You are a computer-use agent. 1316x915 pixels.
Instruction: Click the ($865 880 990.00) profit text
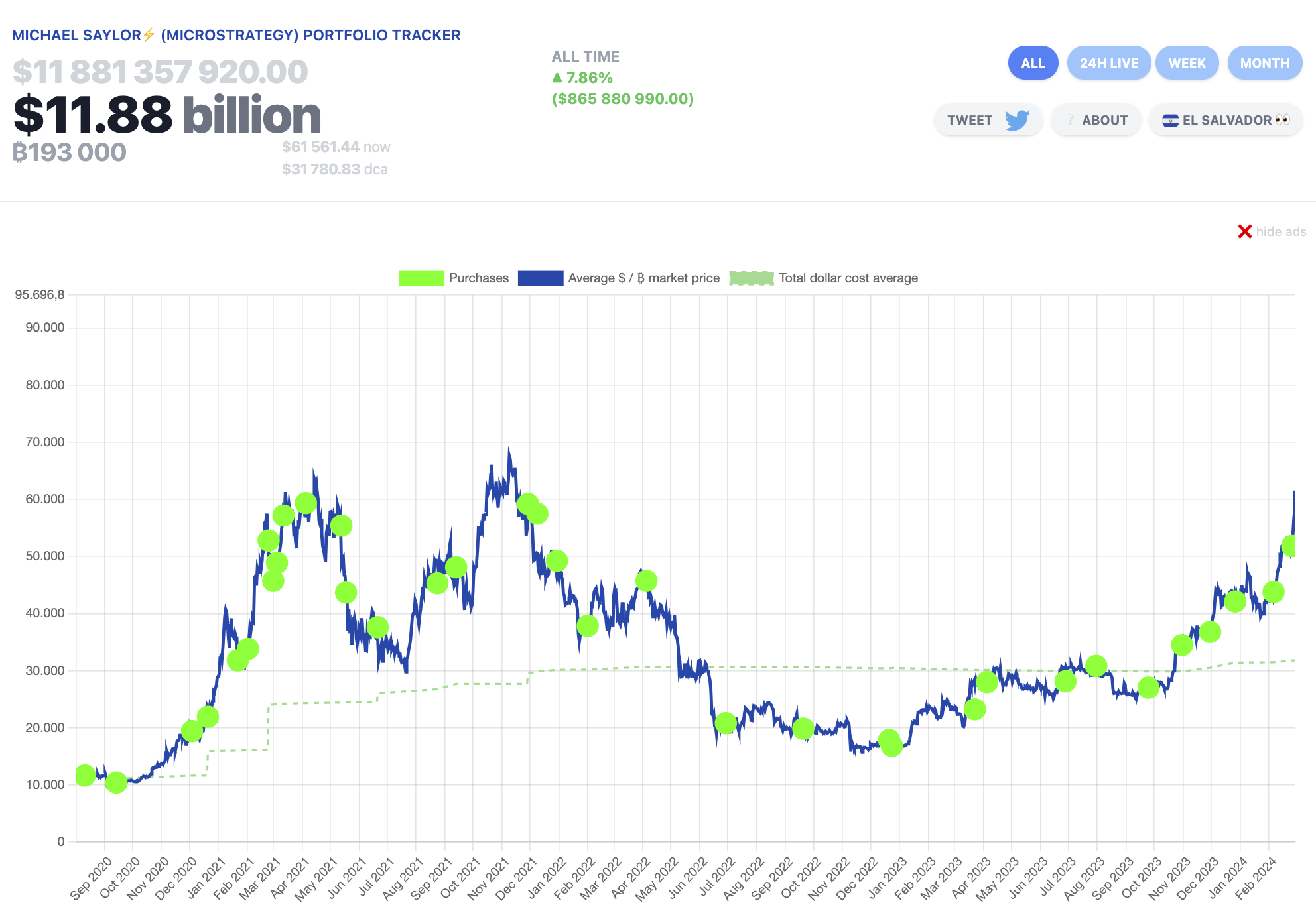coord(623,99)
